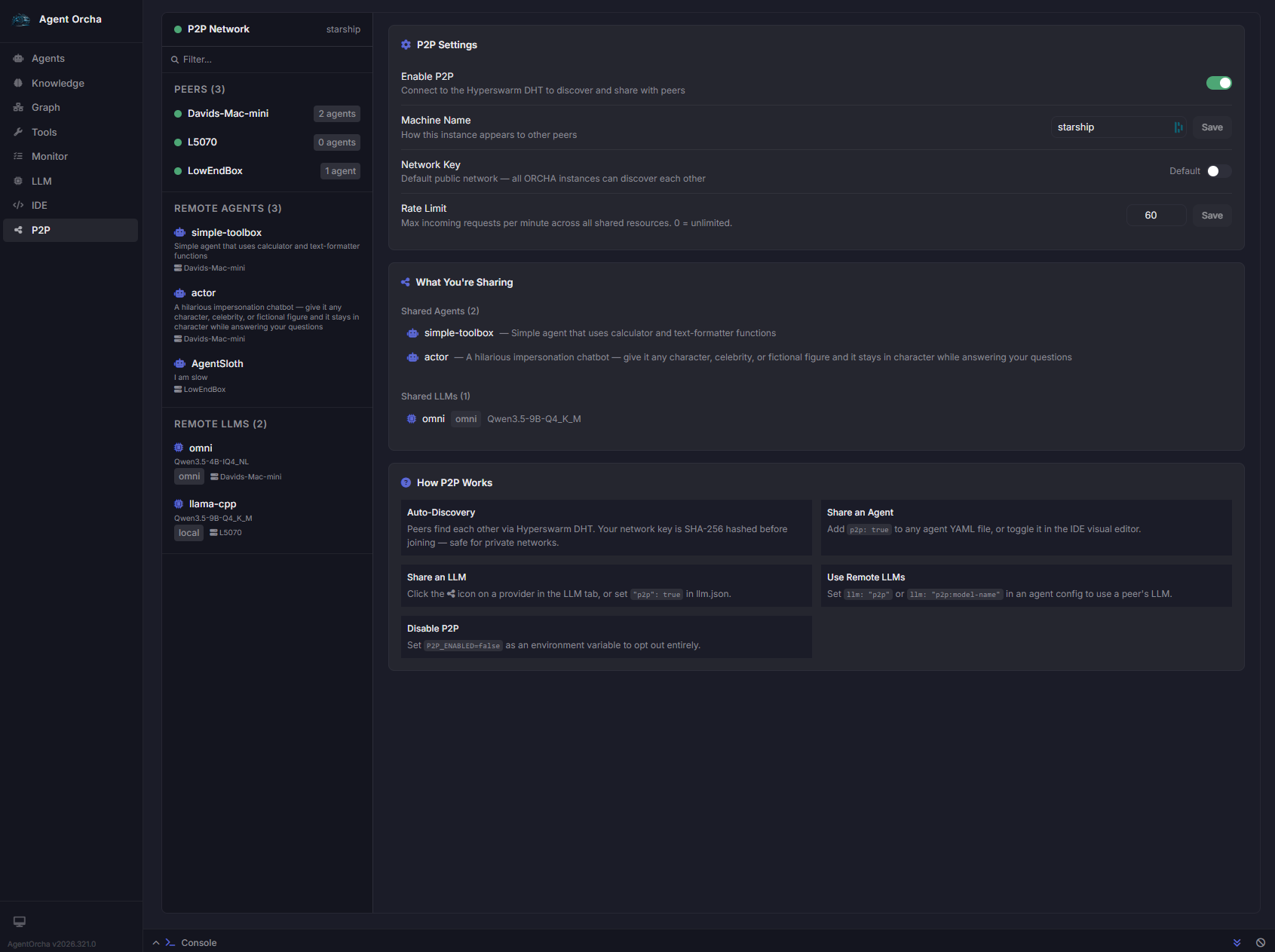Click the robot icon beside AgentSloth

point(179,364)
